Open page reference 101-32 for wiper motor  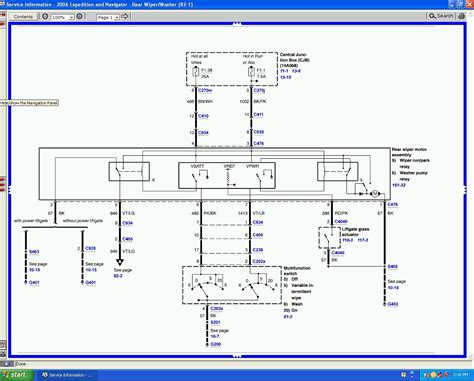click(399, 185)
